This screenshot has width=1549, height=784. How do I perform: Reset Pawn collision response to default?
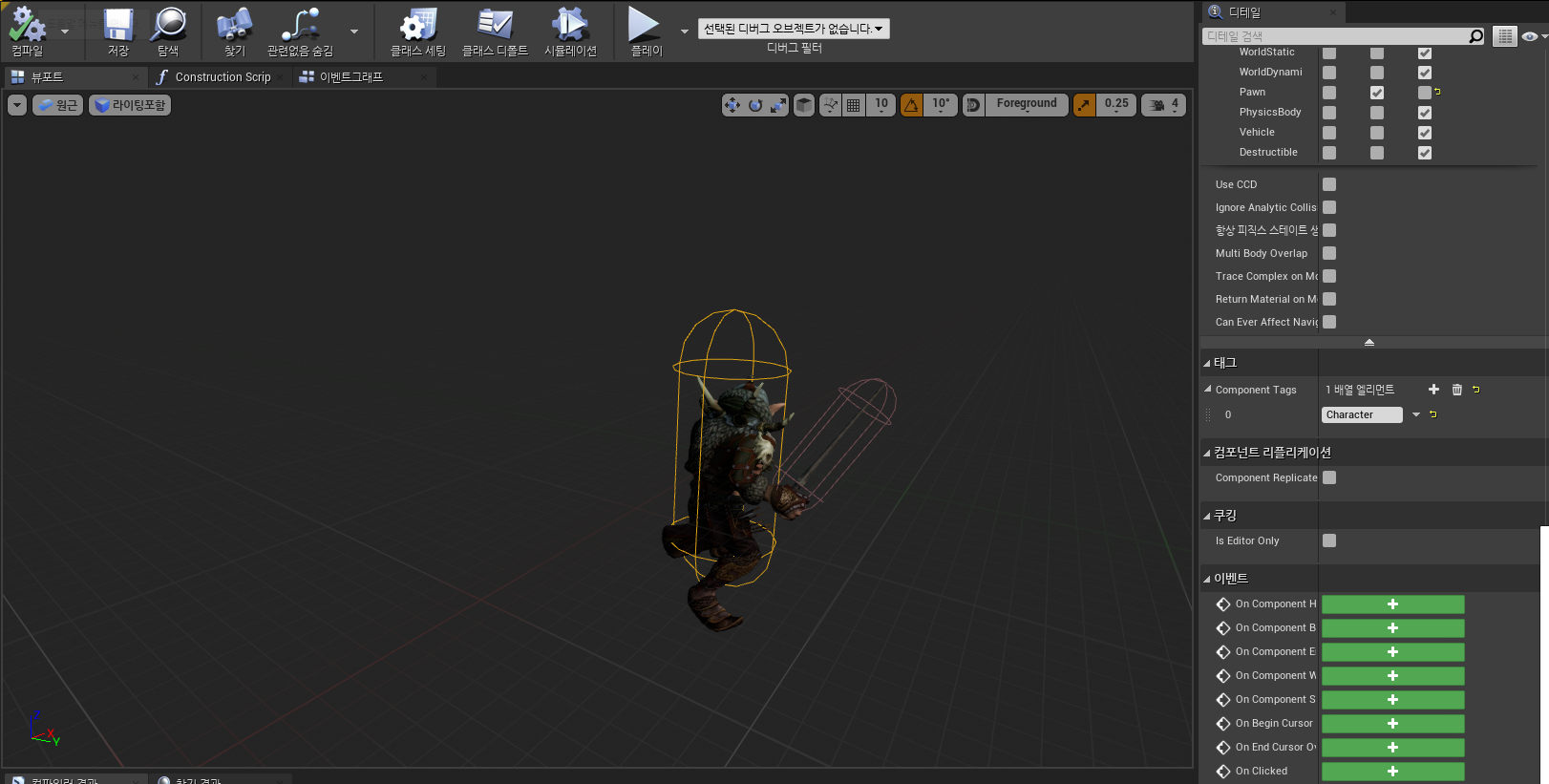(1437, 93)
